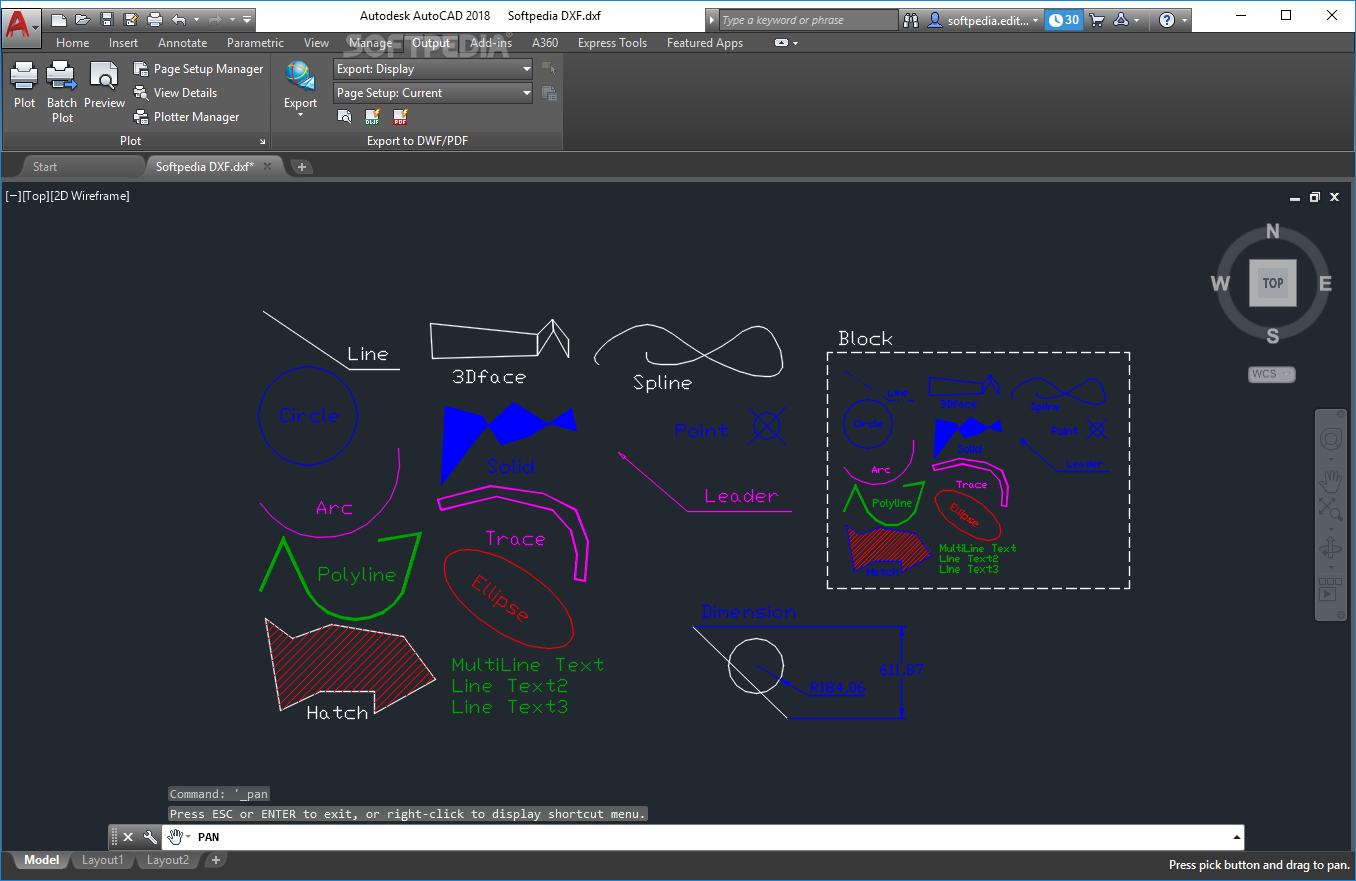Toggle the WCS coordinate system badge
Viewport: 1356px width, 881px height.
[1272, 374]
